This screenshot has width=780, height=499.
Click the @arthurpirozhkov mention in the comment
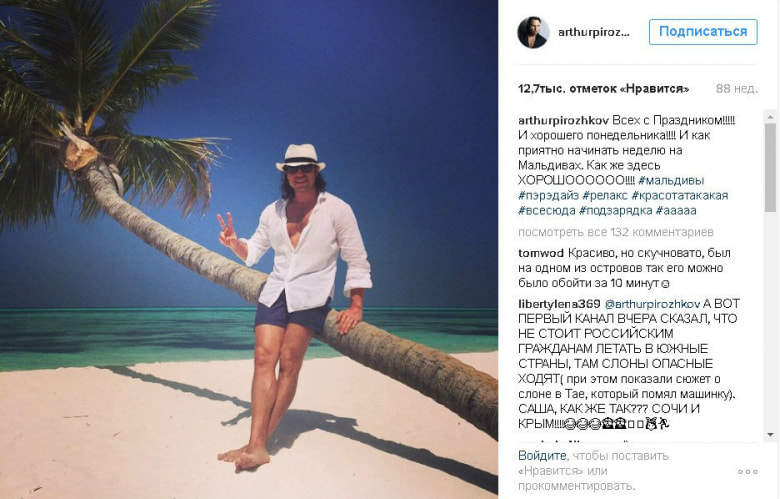652,304
